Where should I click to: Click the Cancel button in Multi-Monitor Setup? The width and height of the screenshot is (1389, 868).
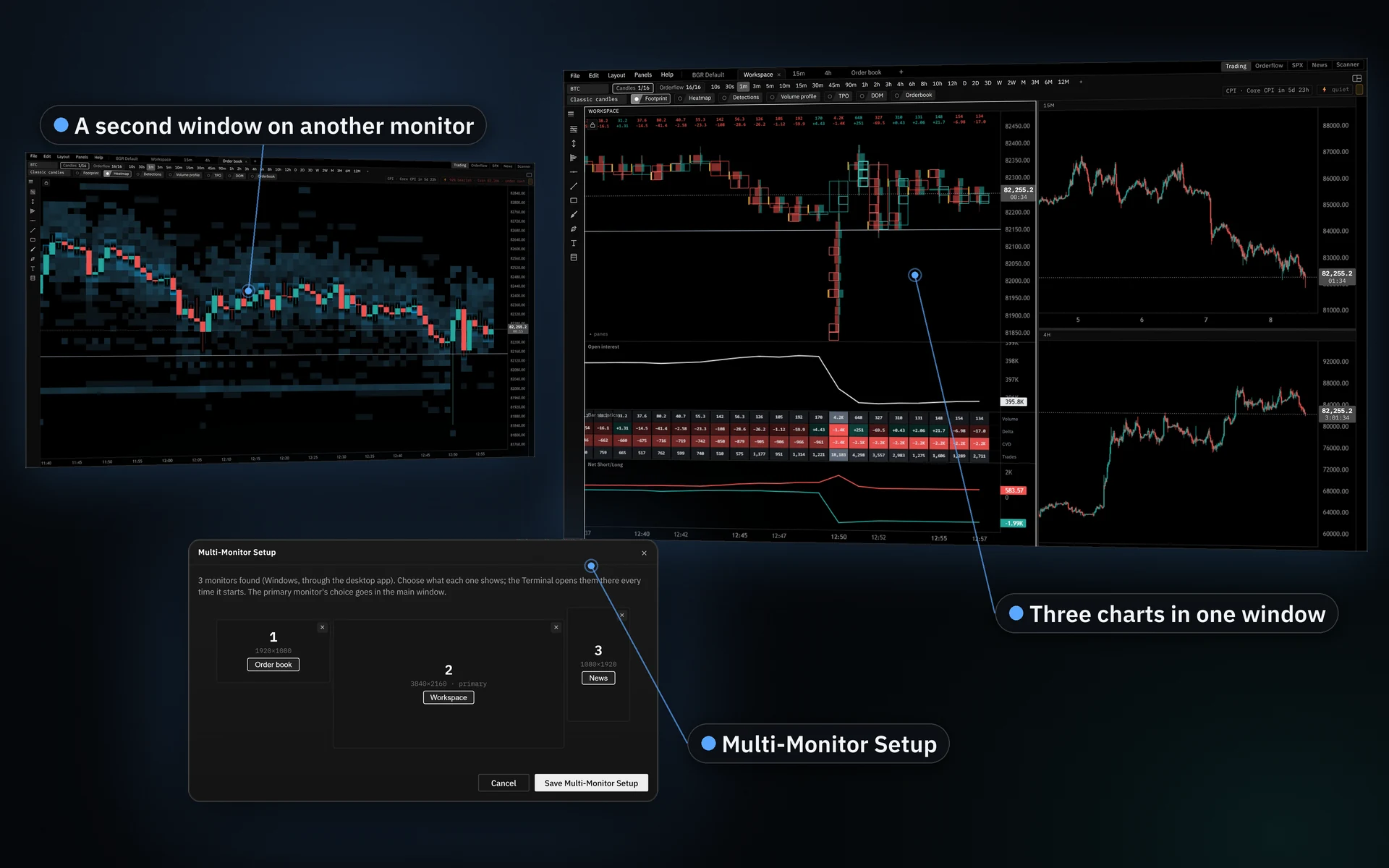click(x=504, y=783)
